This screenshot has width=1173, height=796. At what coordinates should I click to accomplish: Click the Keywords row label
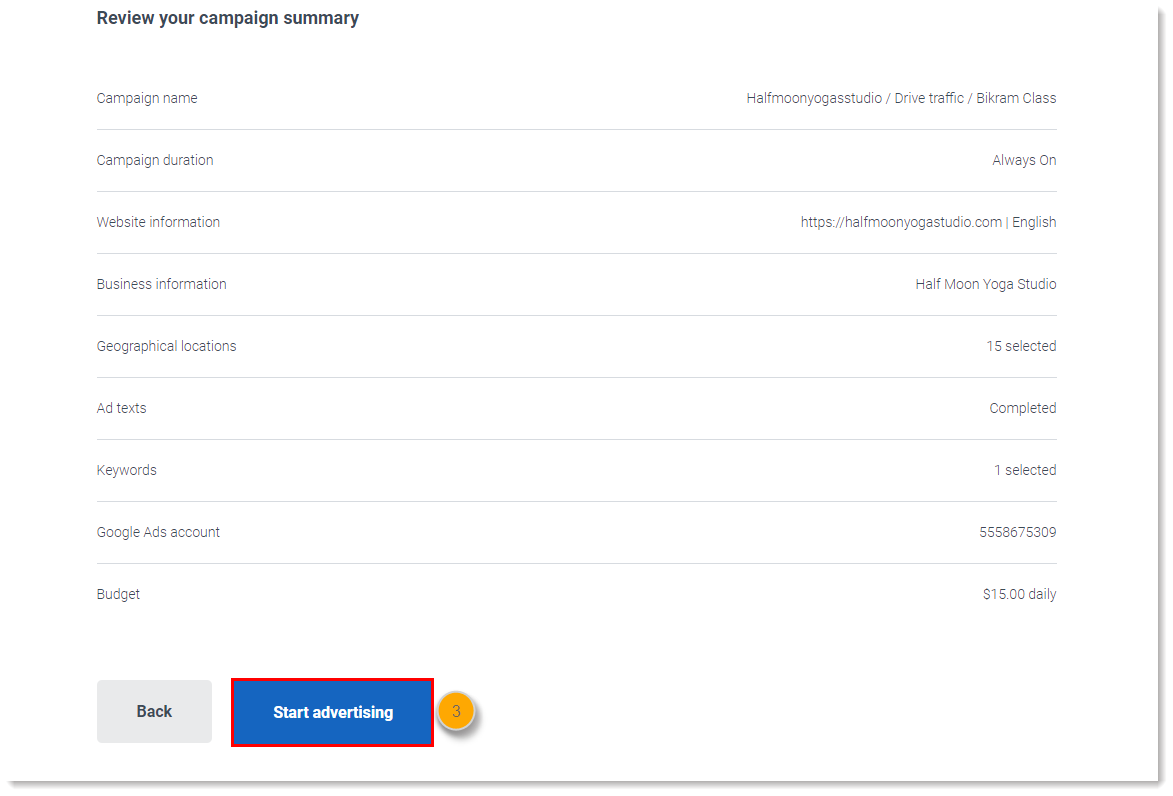click(126, 470)
